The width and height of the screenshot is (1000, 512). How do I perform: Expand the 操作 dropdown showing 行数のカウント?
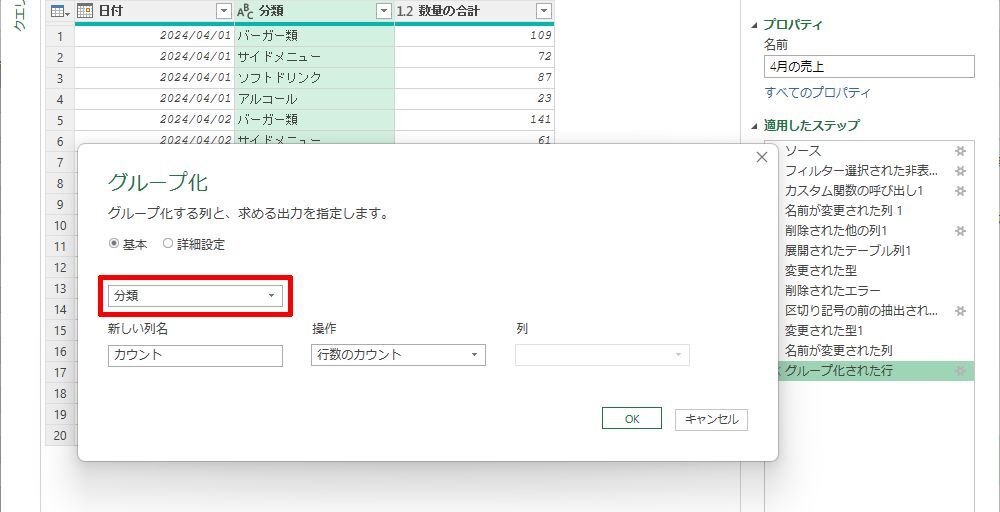click(398, 355)
